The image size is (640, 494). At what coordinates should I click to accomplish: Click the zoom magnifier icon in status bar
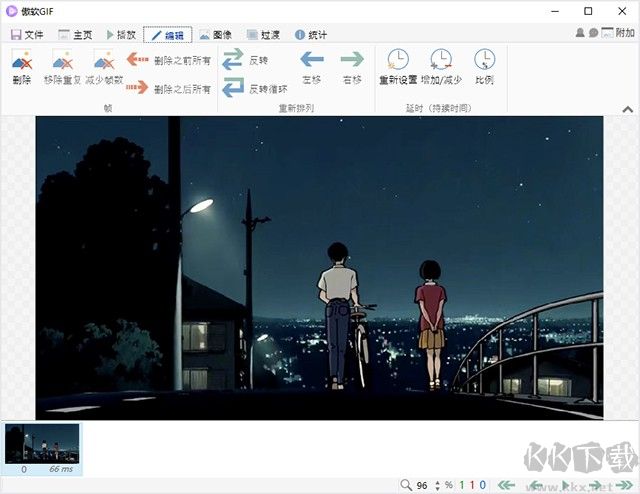(x=406, y=485)
